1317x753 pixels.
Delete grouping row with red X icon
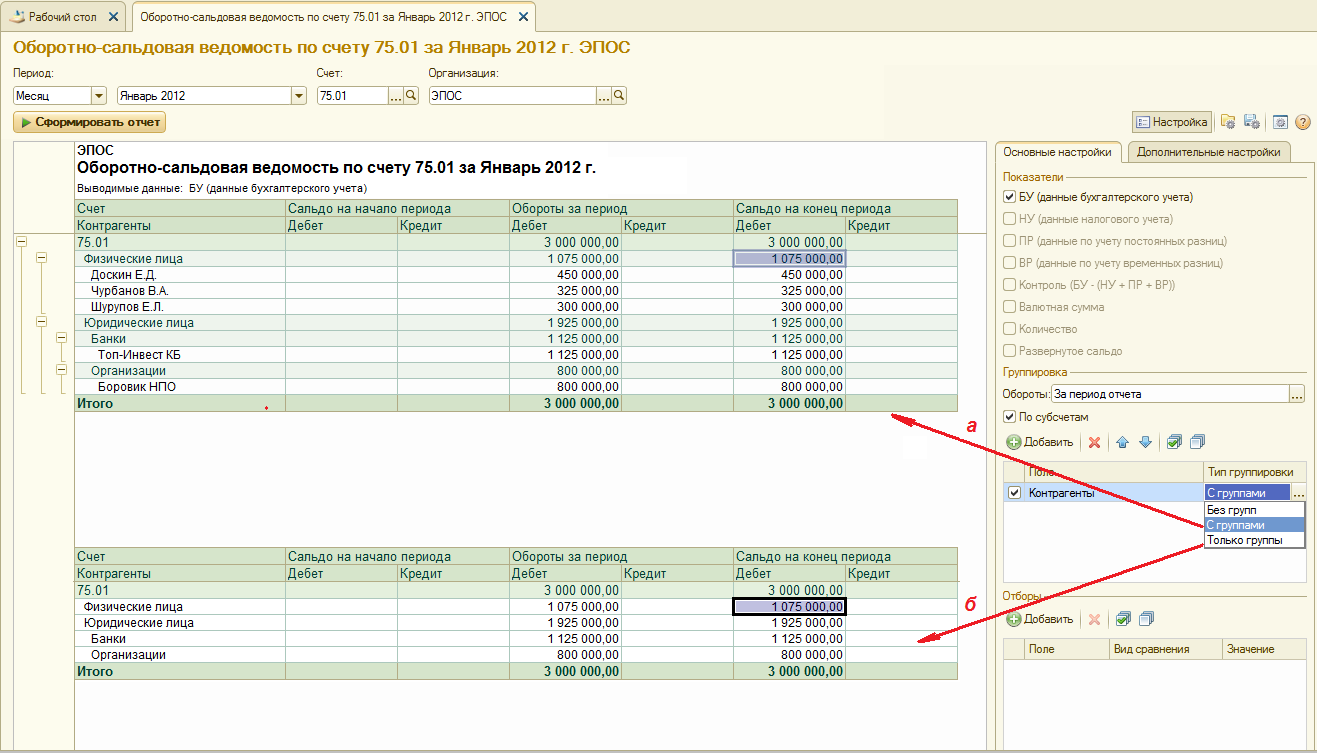(1094, 442)
